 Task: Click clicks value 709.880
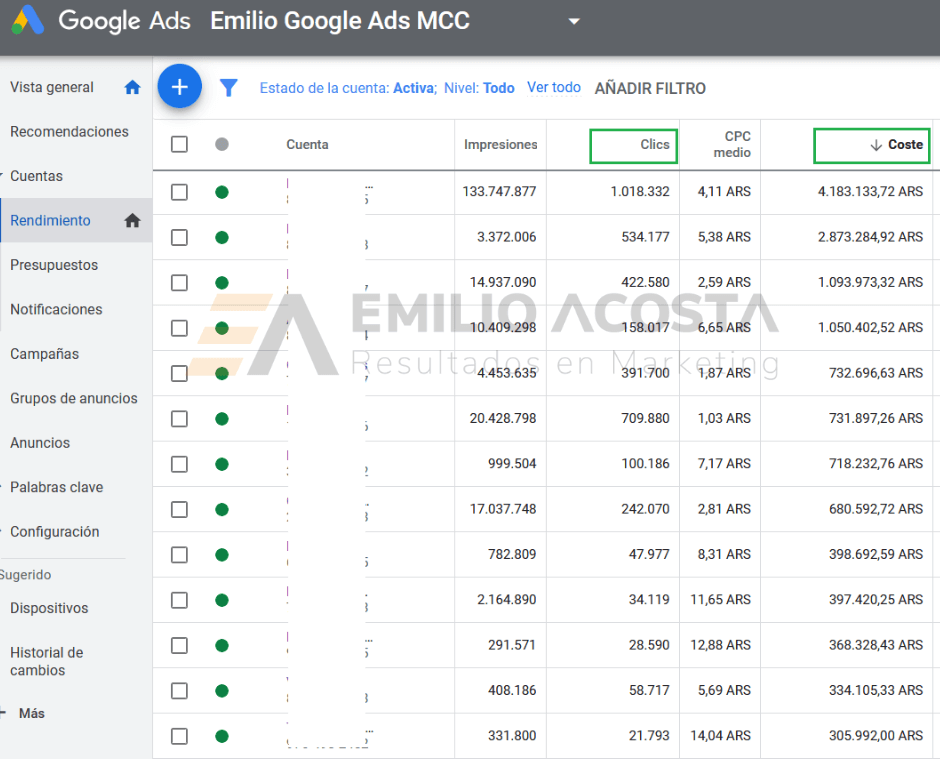[645, 418]
